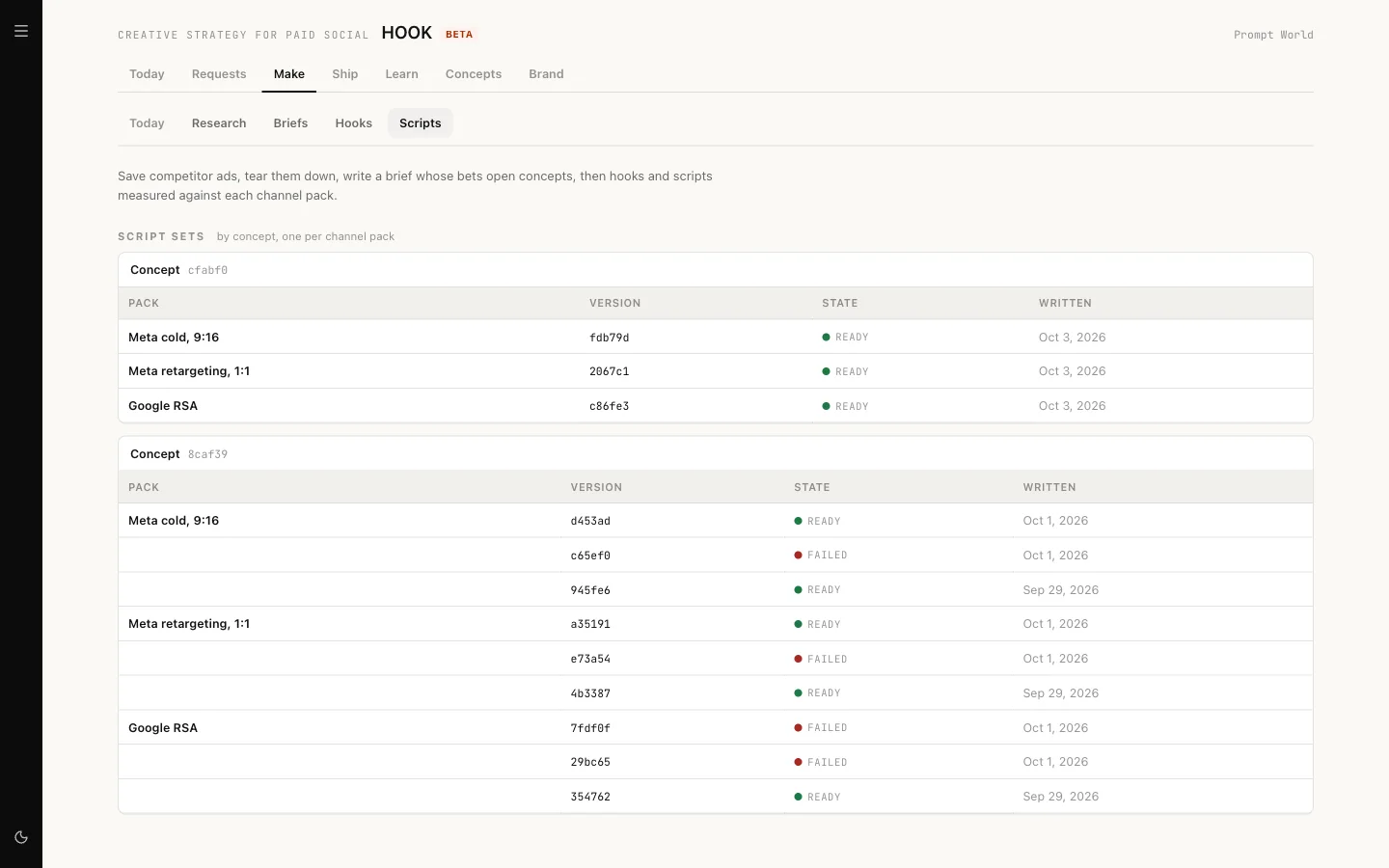The image size is (1389, 868).
Task: Open concept 8caf39 header
Action: click(716, 454)
